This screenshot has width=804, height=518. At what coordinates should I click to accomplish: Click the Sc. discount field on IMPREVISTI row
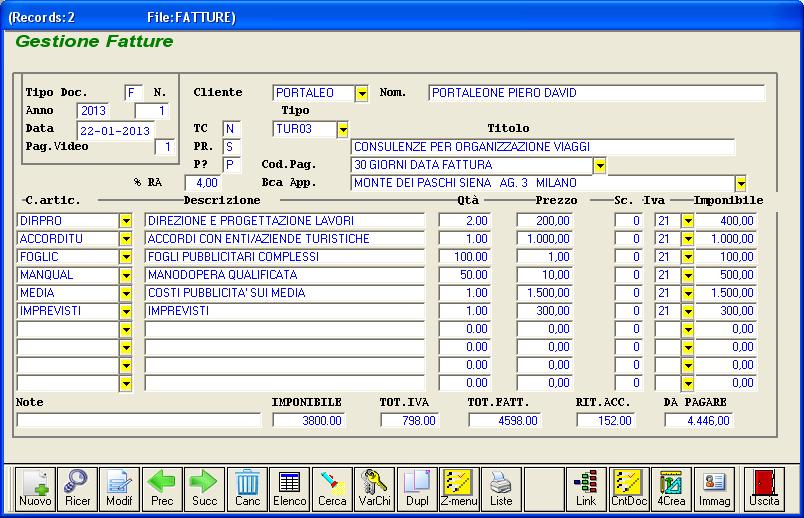pyautogui.click(x=629, y=310)
